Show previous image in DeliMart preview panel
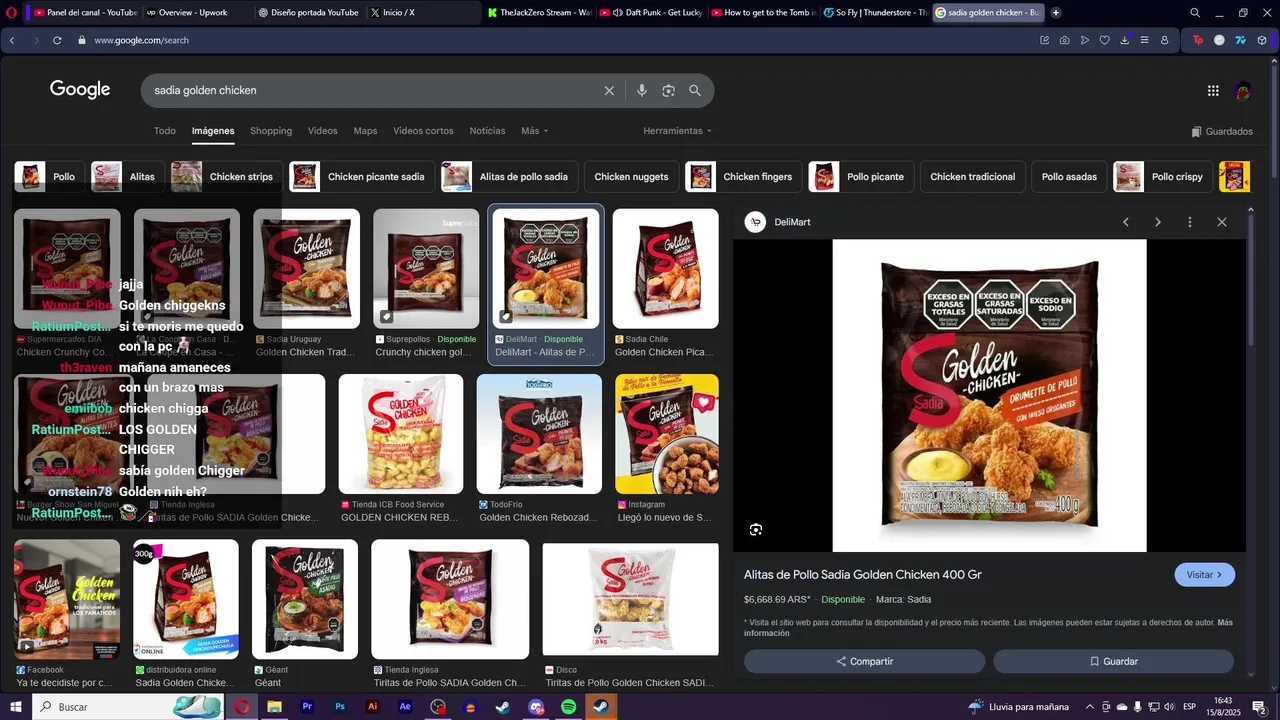This screenshot has width=1280, height=720. 1126,222
